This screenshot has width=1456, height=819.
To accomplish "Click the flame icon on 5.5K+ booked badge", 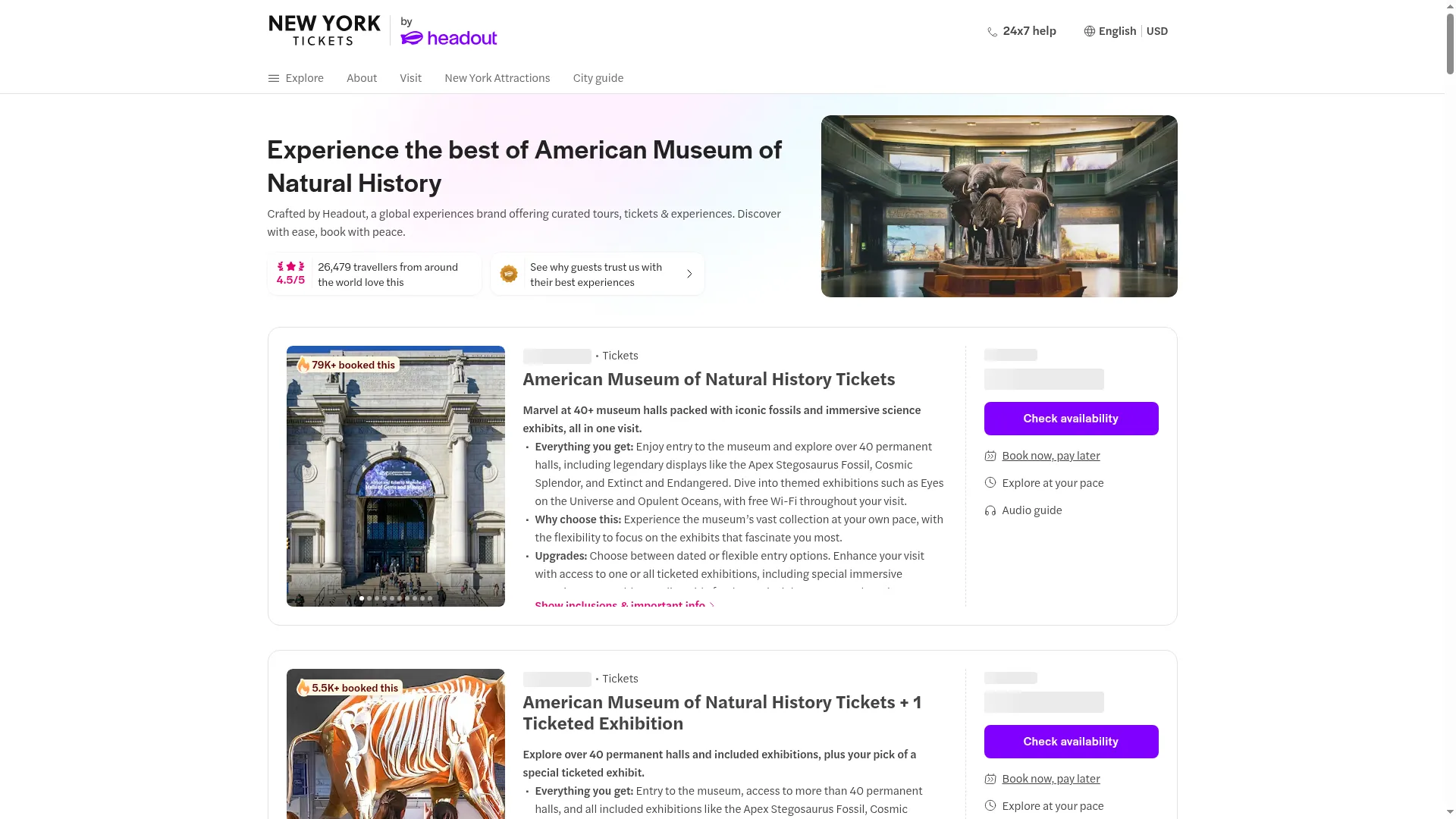I will pos(303,688).
